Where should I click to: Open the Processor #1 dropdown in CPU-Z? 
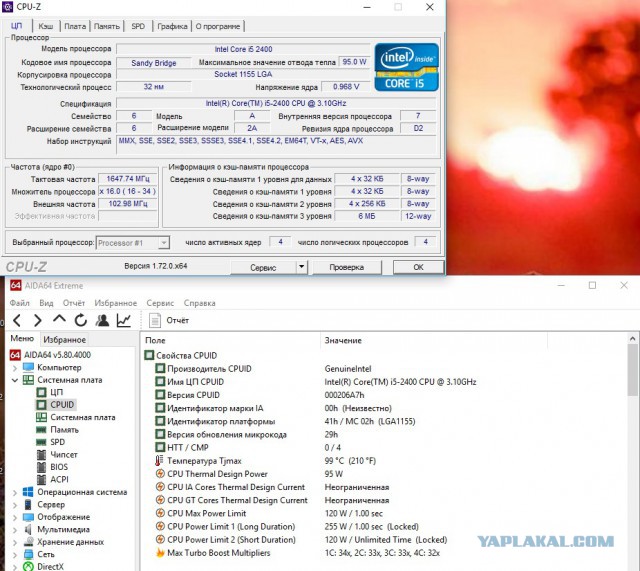[x=164, y=243]
